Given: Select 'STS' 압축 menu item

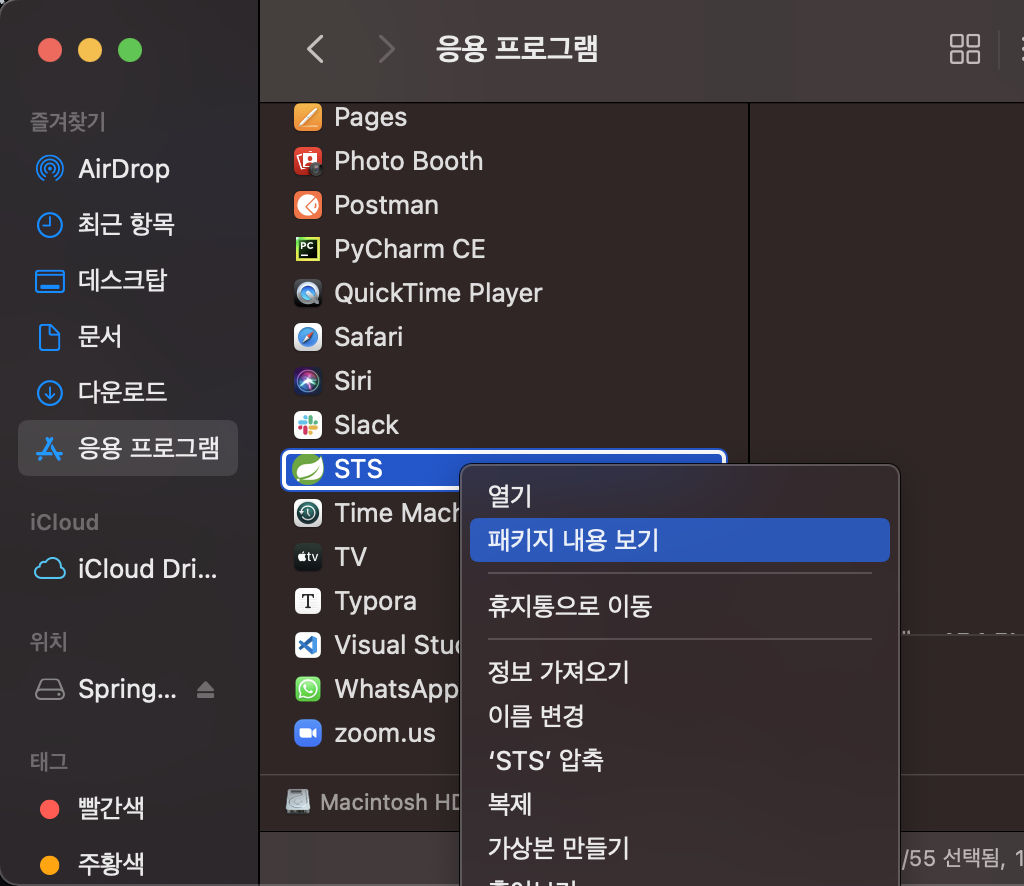Looking at the screenshot, I should coord(679,760).
